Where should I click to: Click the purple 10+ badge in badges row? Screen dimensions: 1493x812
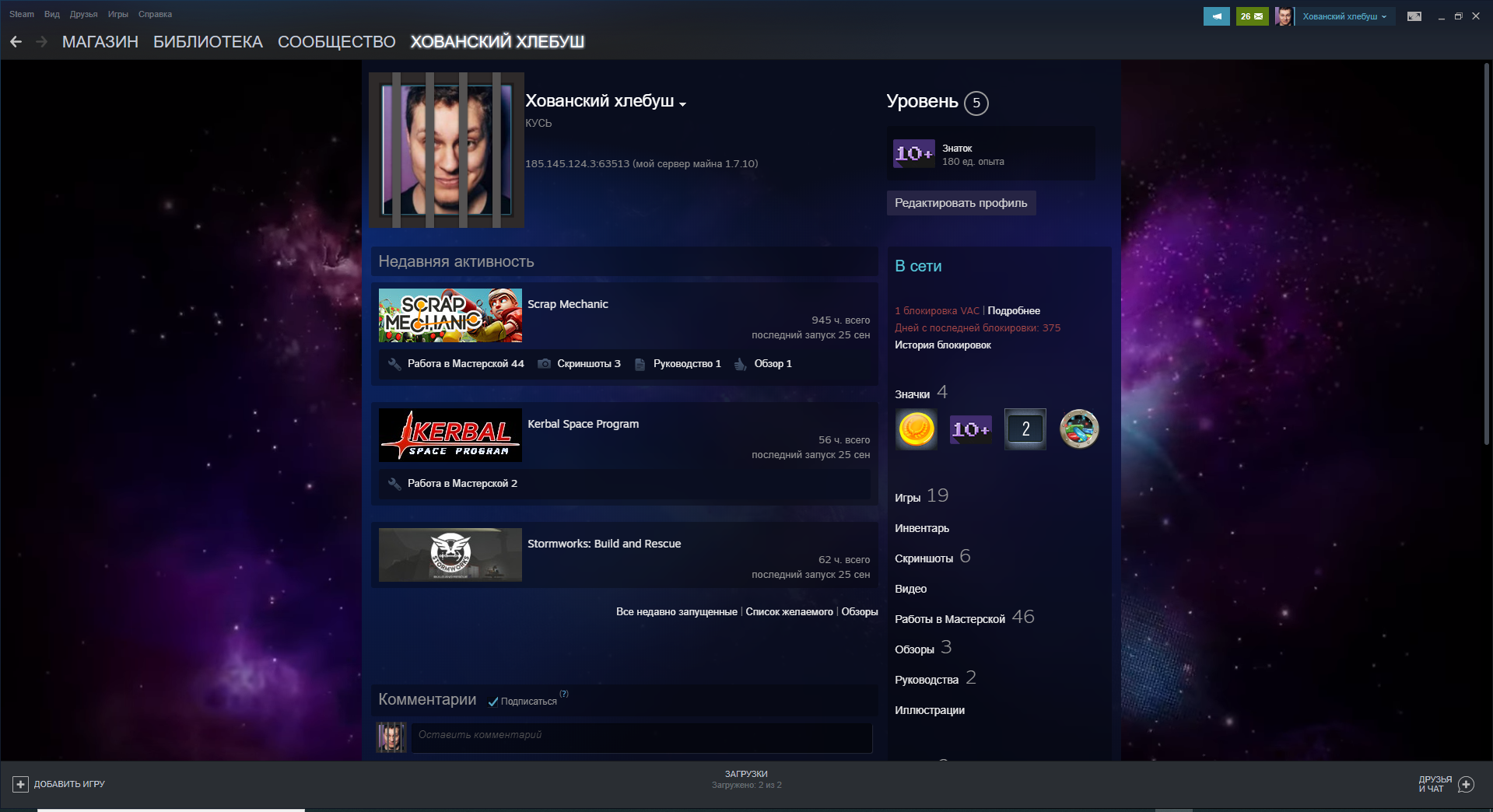click(971, 429)
